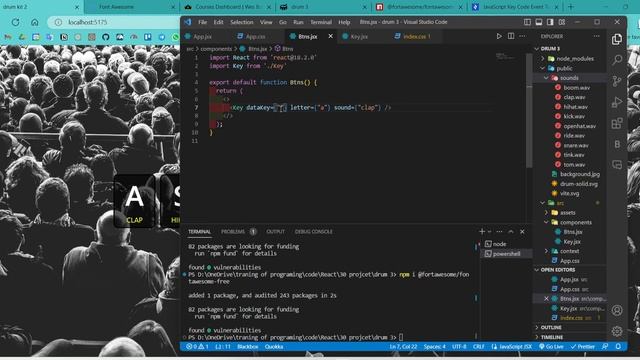The height and width of the screenshot is (360, 640).
Task: Expand the context folder
Action: [569, 251]
